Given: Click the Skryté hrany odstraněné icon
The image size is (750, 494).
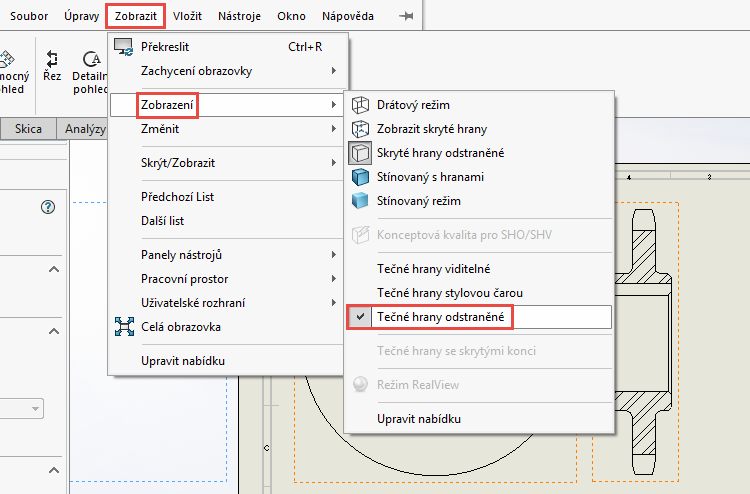Looking at the screenshot, I should point(360,153).
